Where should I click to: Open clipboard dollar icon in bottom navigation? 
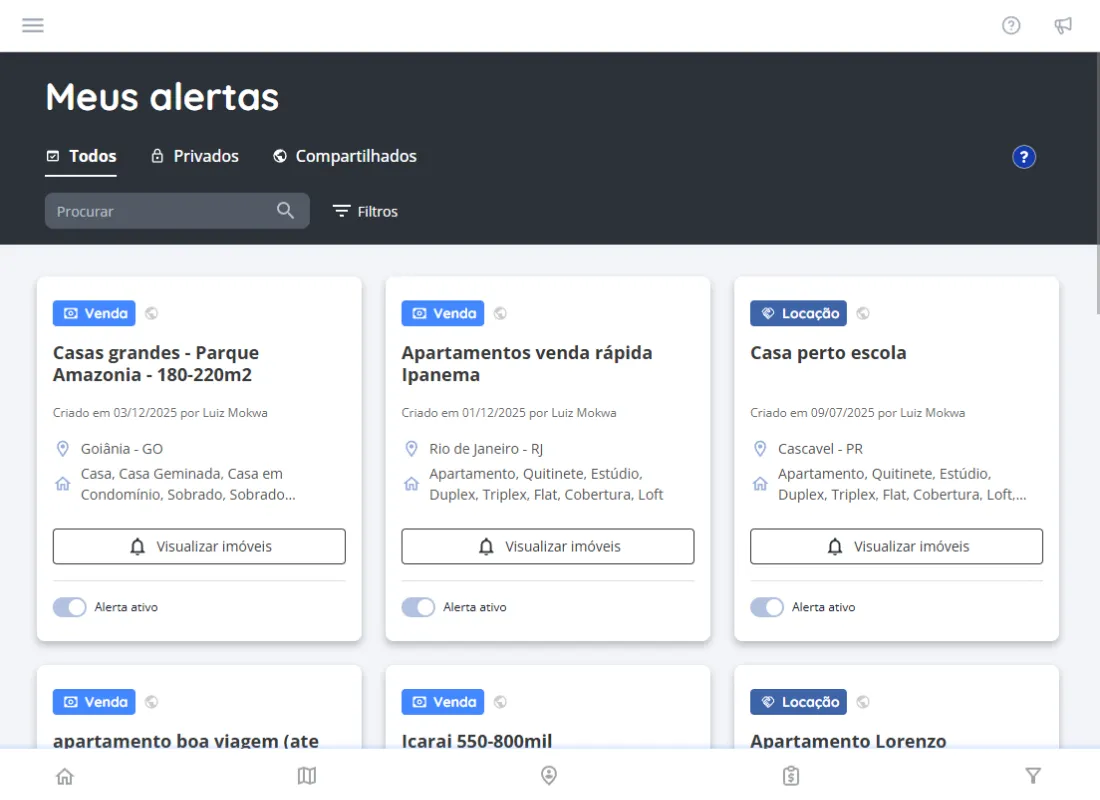coord(791,775)
